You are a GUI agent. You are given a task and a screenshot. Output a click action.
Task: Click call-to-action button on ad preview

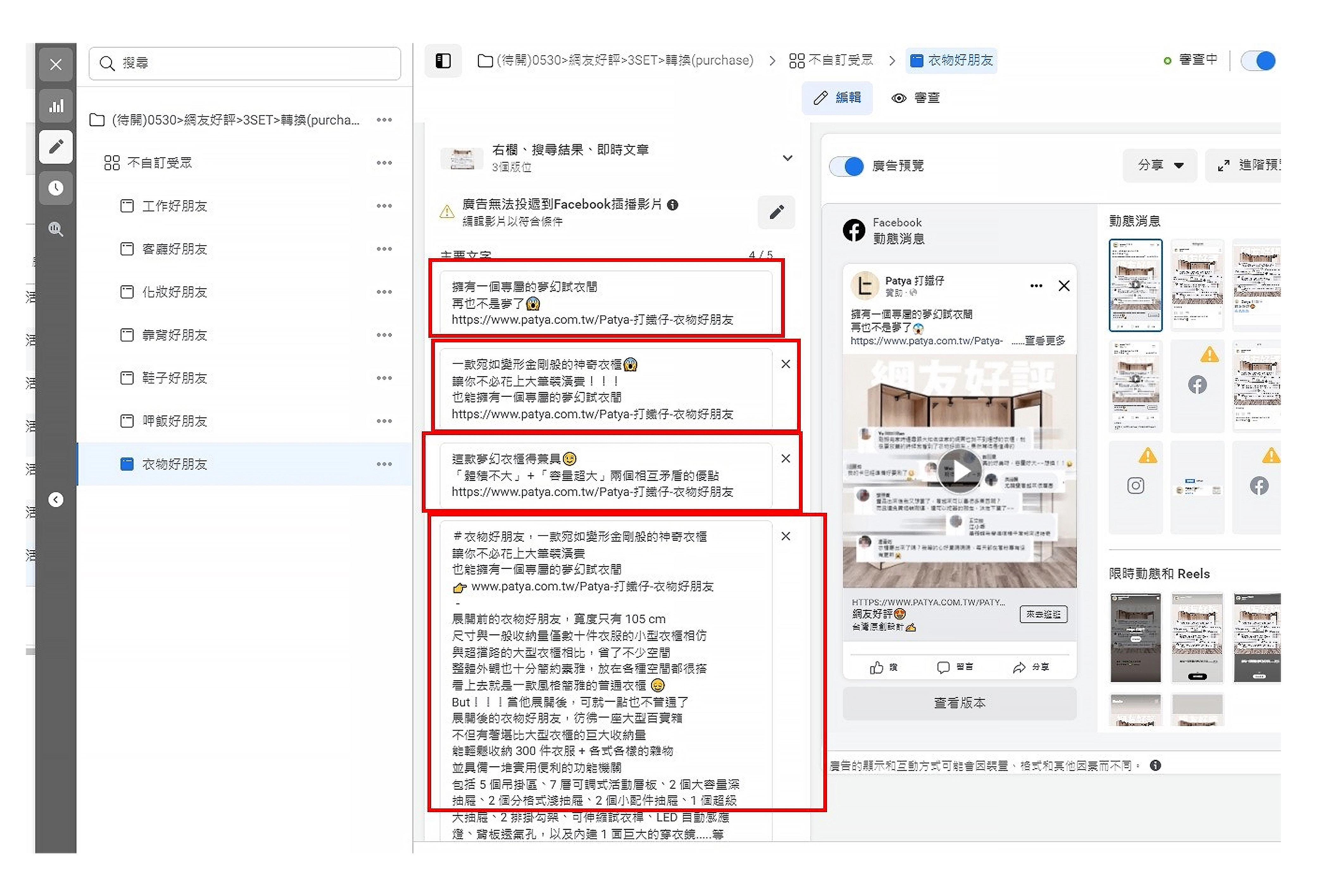1043,614
